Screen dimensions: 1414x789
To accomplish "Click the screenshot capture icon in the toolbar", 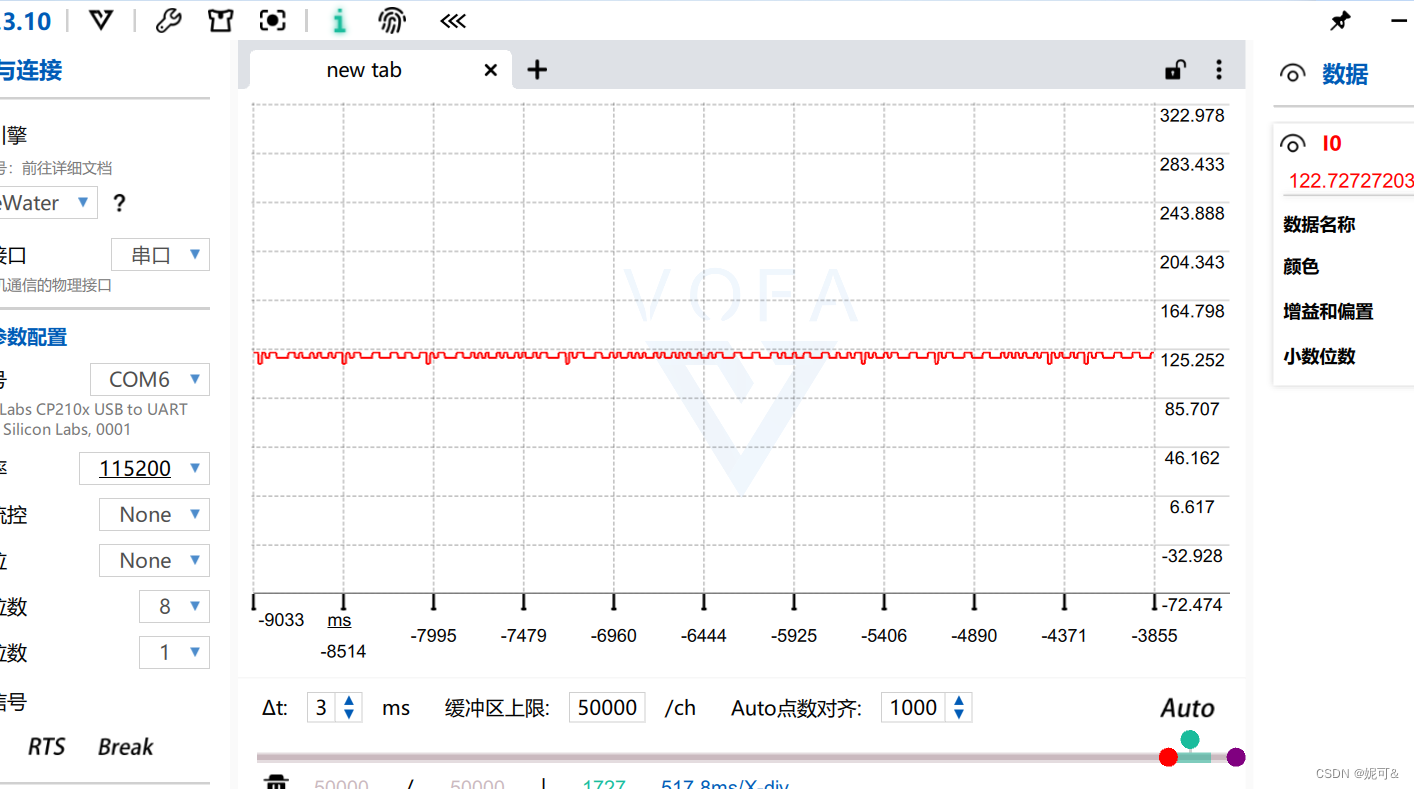I will pyautogui.click(x=272, y=20).
